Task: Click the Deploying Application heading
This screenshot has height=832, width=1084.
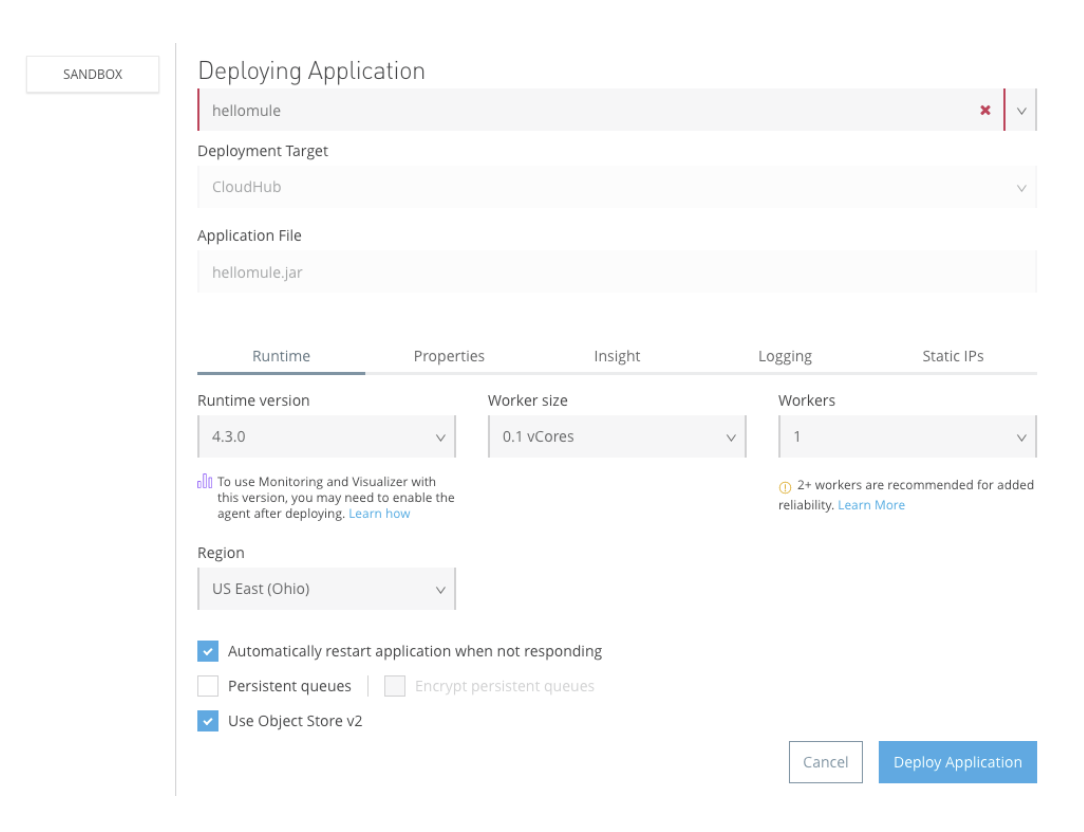Action: coord(311,71)
